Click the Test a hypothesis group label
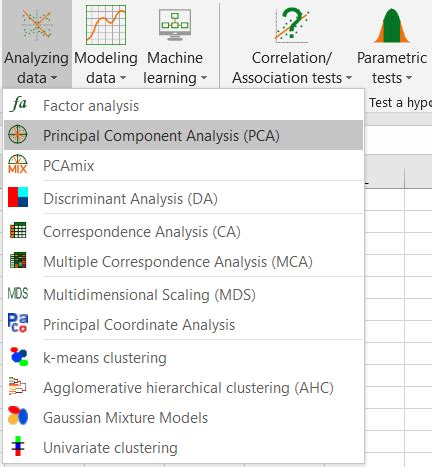Viewport: 432px width, 467px height. [400, 103]
